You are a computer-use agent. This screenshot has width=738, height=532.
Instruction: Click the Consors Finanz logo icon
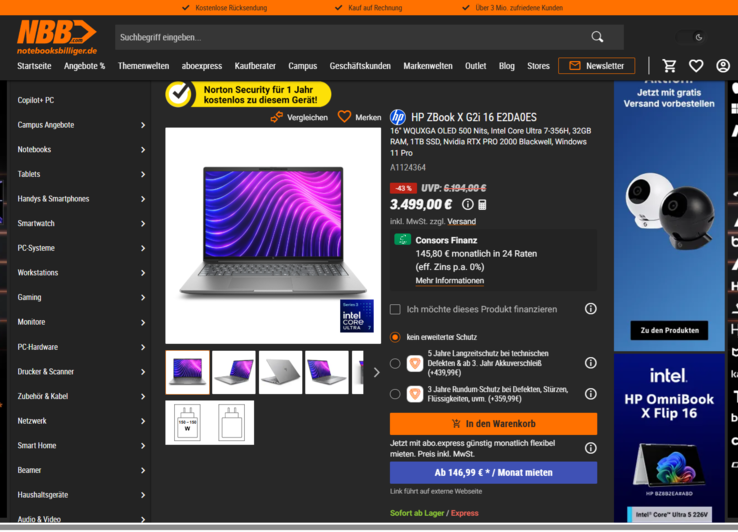pyautogui.click(x=402, y=240)
